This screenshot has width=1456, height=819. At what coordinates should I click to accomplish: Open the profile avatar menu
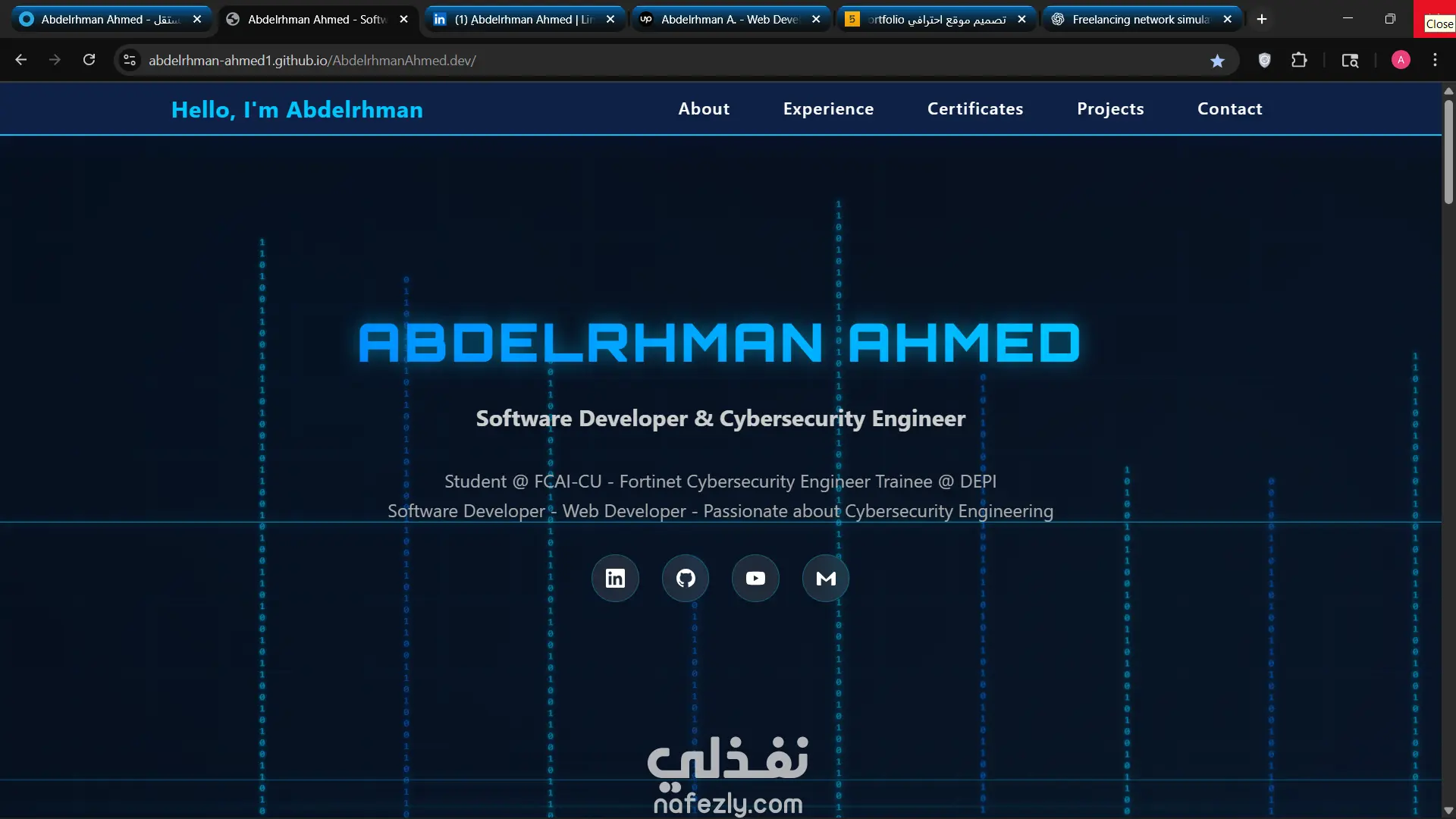(1401, 60)
